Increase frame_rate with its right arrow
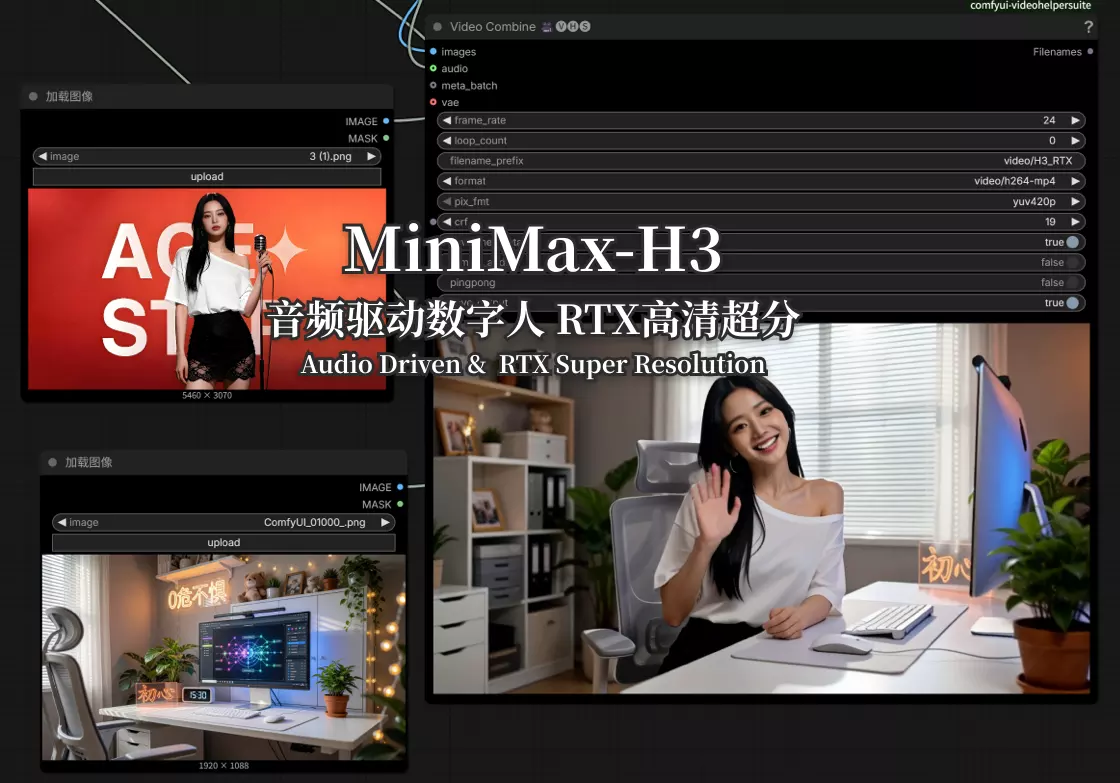This screenshot has height=783, width=1120. [x=1075, y=120]
